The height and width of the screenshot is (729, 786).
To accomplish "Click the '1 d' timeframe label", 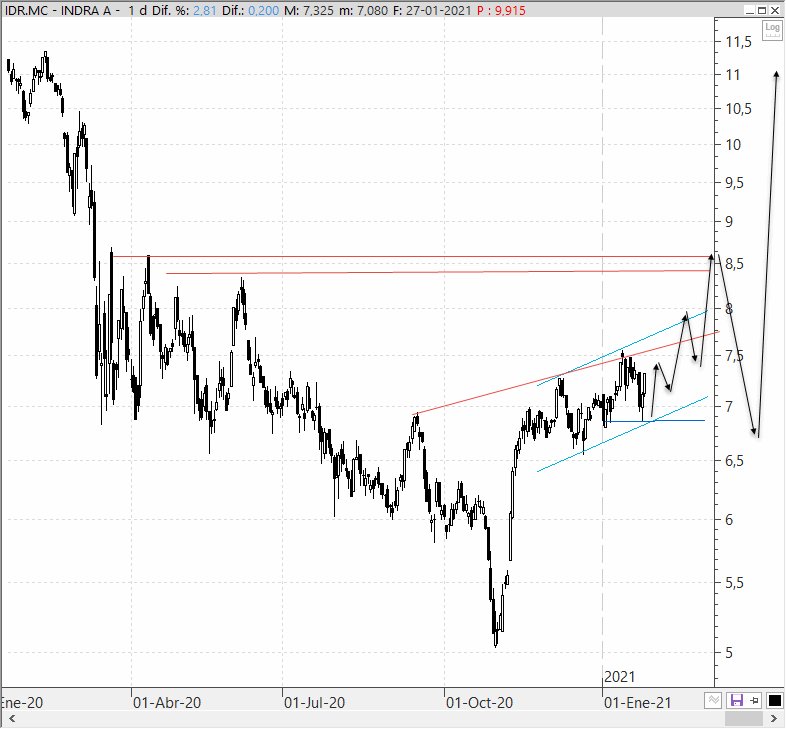I will pos(137,10).
